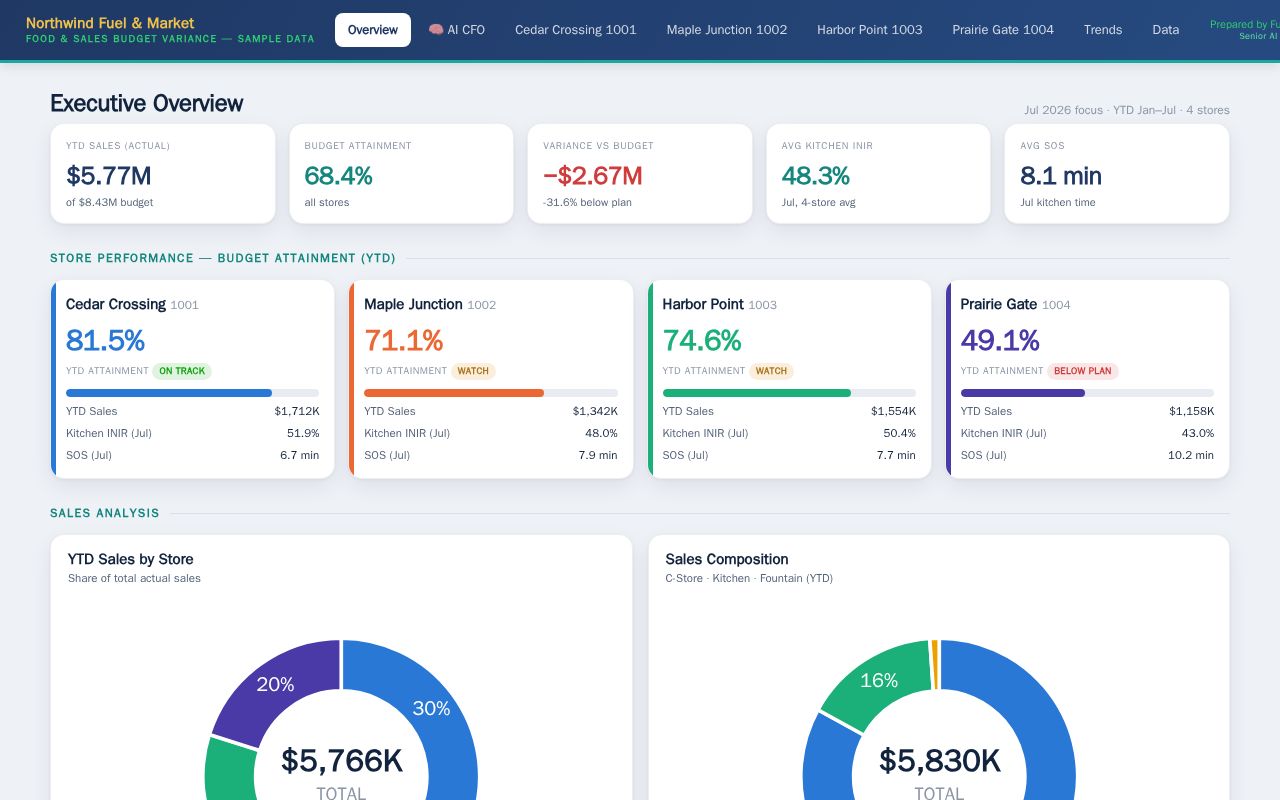Click the Harbor Point store card title
This screenshot has height=800, width=1280.
point(703,304)
